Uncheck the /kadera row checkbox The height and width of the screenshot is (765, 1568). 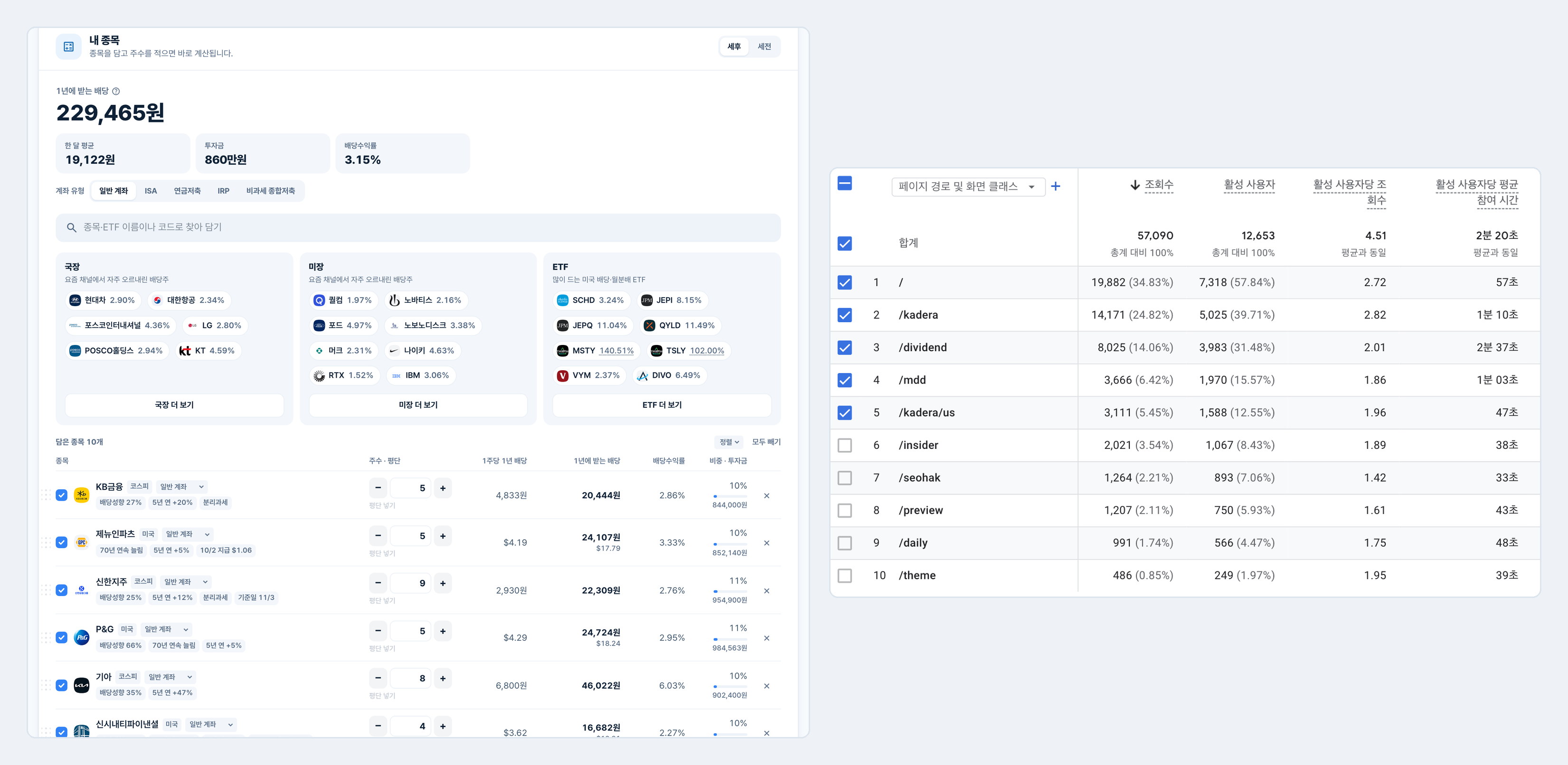tap(844, 315)
